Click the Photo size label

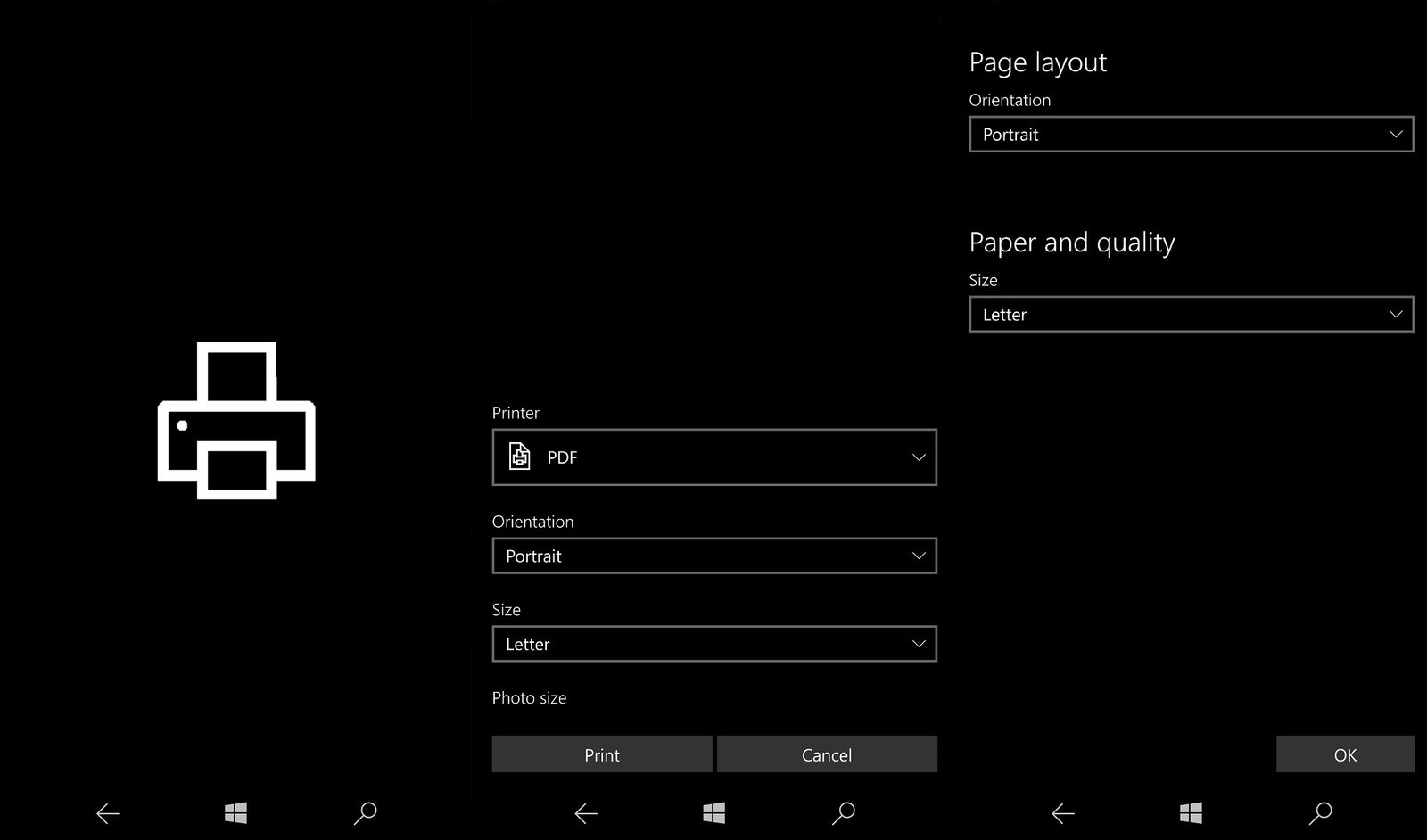coord(529,697)
